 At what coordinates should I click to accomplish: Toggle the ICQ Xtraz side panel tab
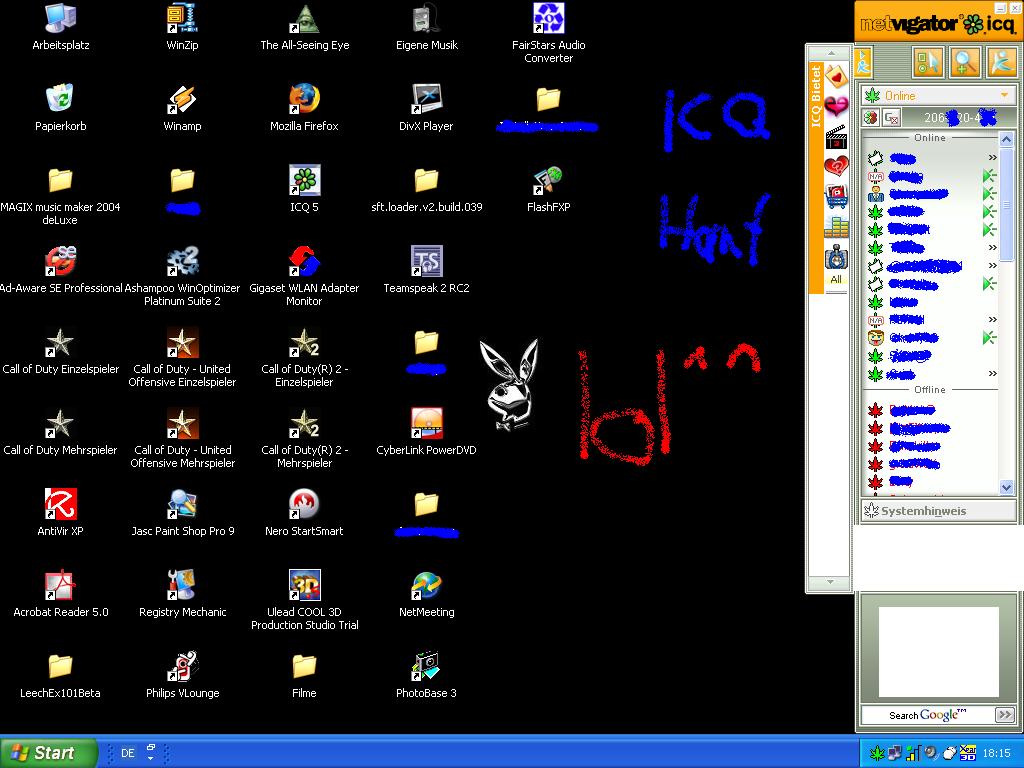pyautogui.click(x=863, y=61)
